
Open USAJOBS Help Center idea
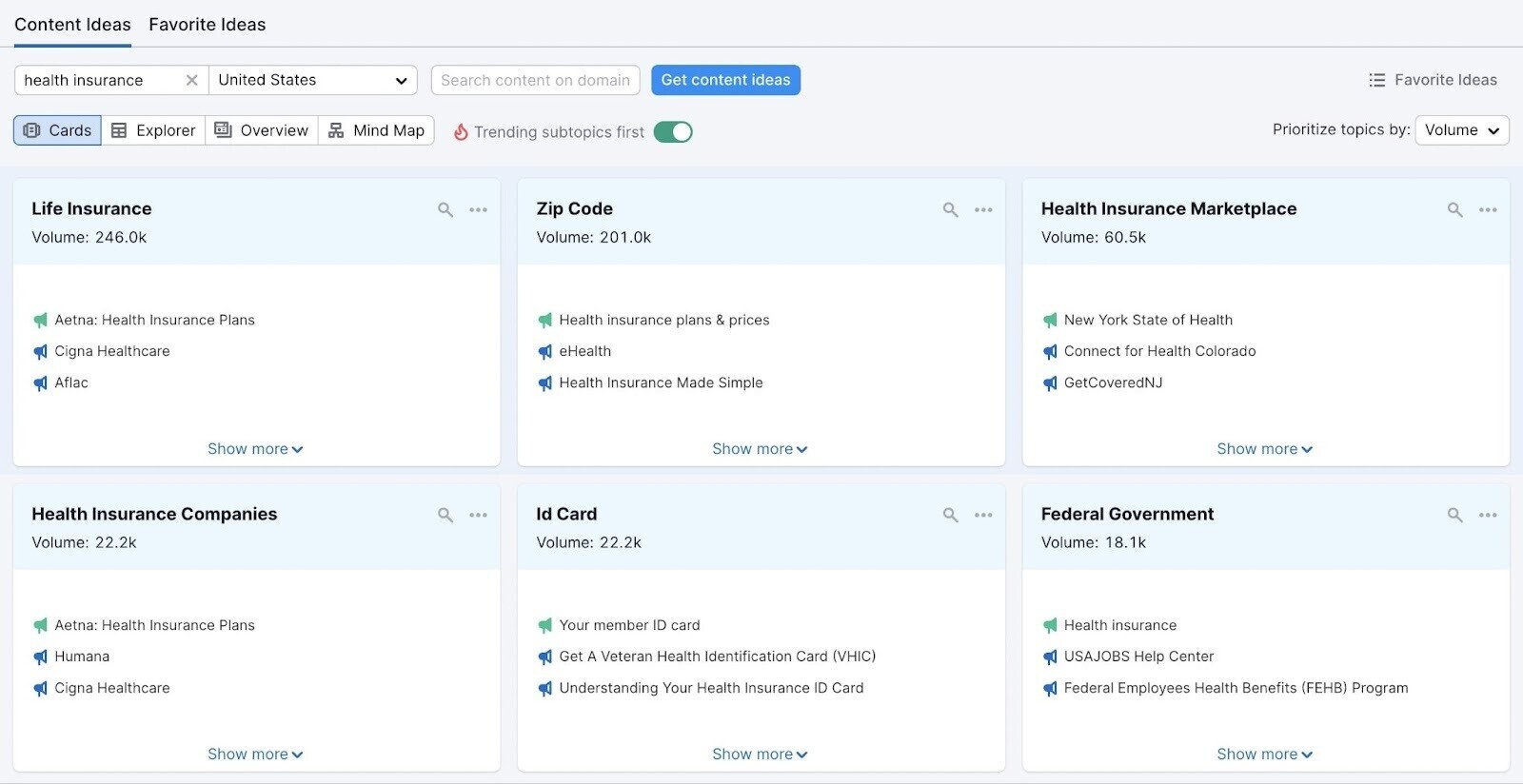1138,657
